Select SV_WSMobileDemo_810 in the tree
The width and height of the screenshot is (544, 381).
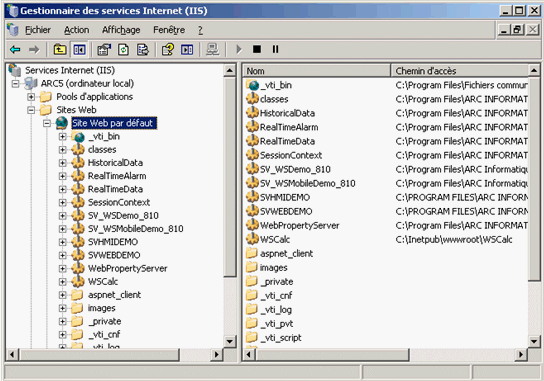tap(135, 228)
